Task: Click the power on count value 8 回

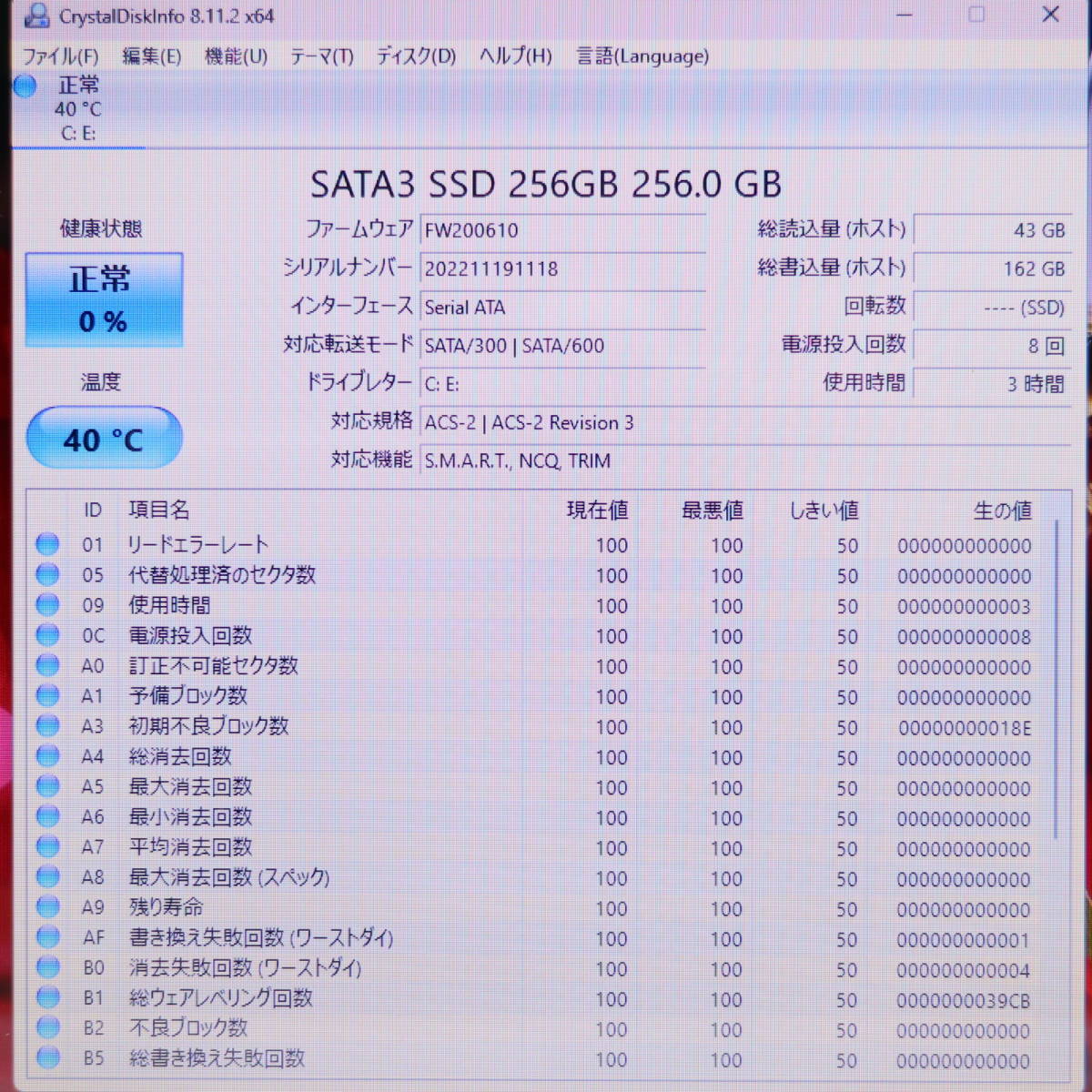Action: (x=992, y=346)
